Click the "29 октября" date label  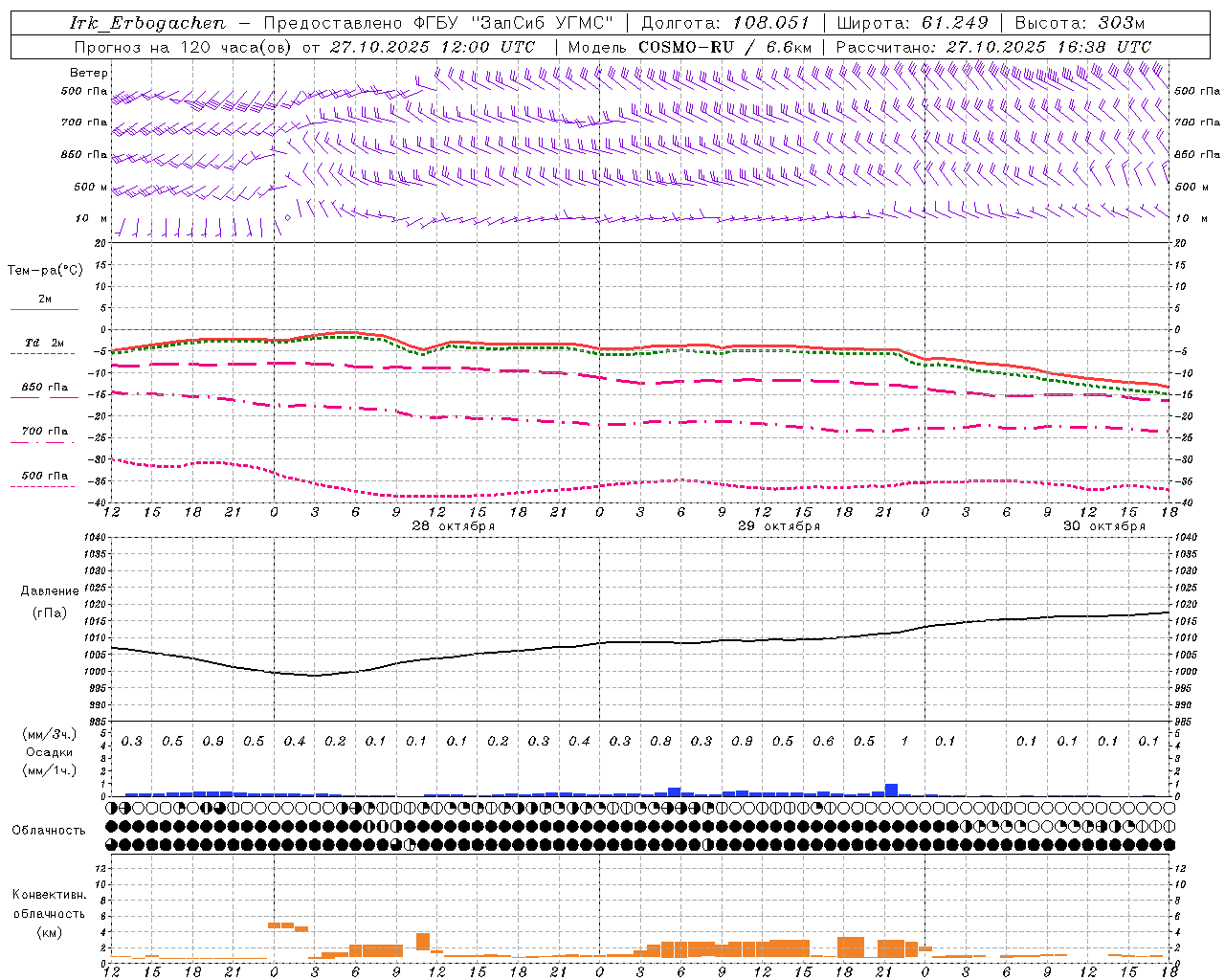[778, 526]
